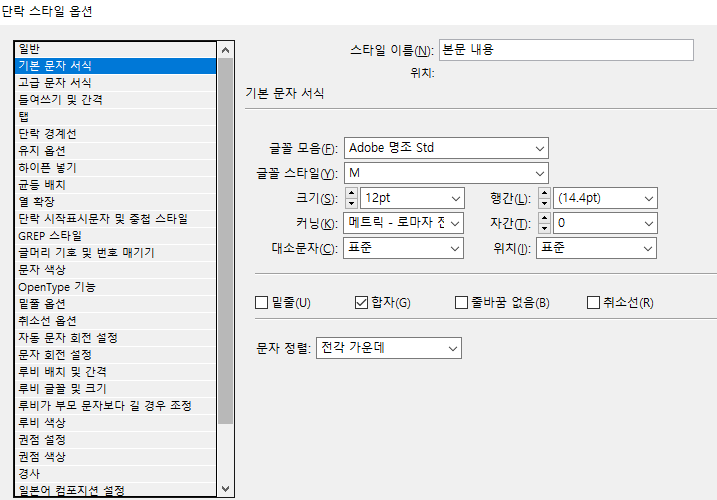Open 고급 문자 서식 category
Screen dimensions: 717x500
point(115,83)
